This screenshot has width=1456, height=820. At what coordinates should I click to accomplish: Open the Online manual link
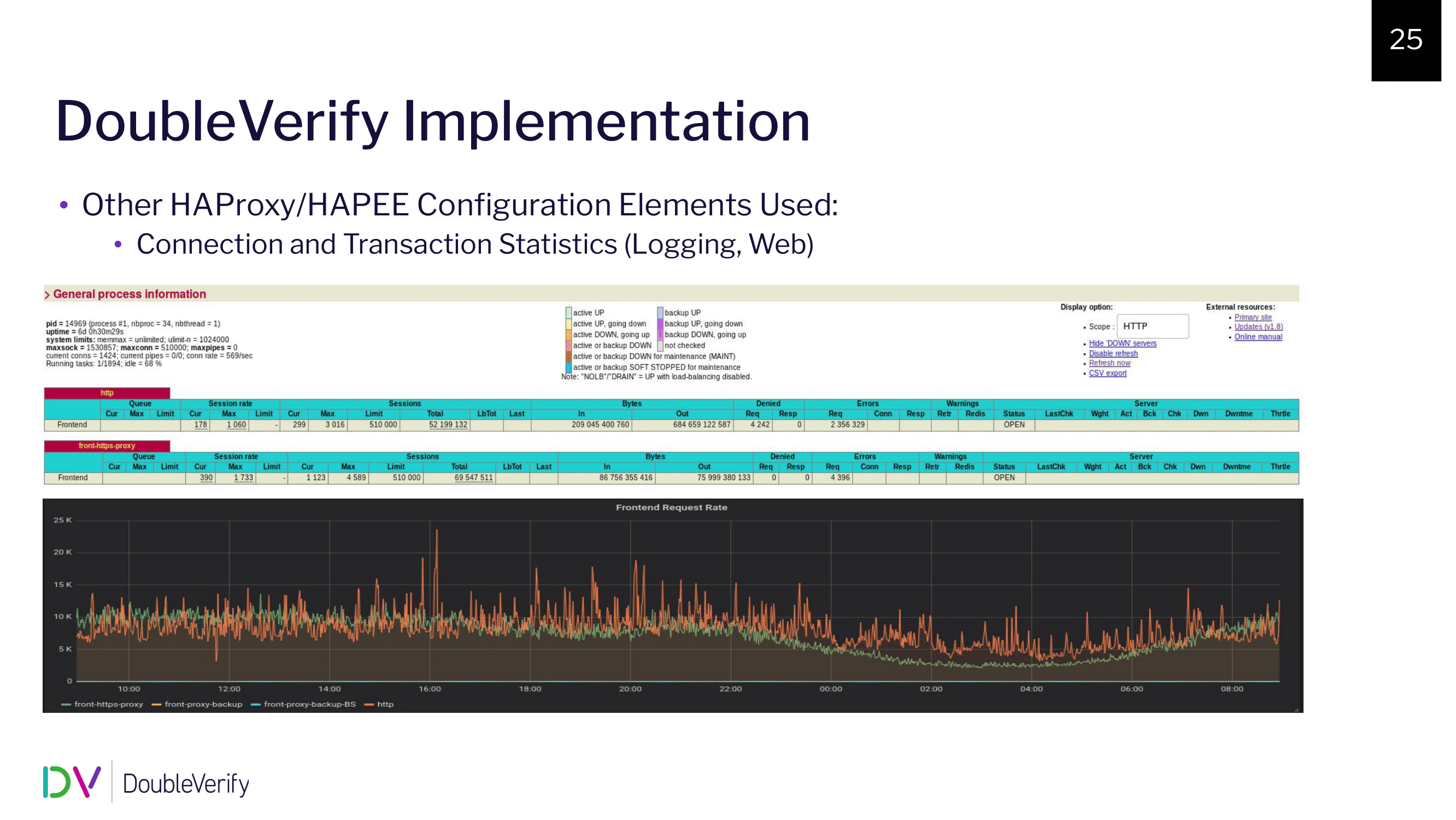[1258, 337]
